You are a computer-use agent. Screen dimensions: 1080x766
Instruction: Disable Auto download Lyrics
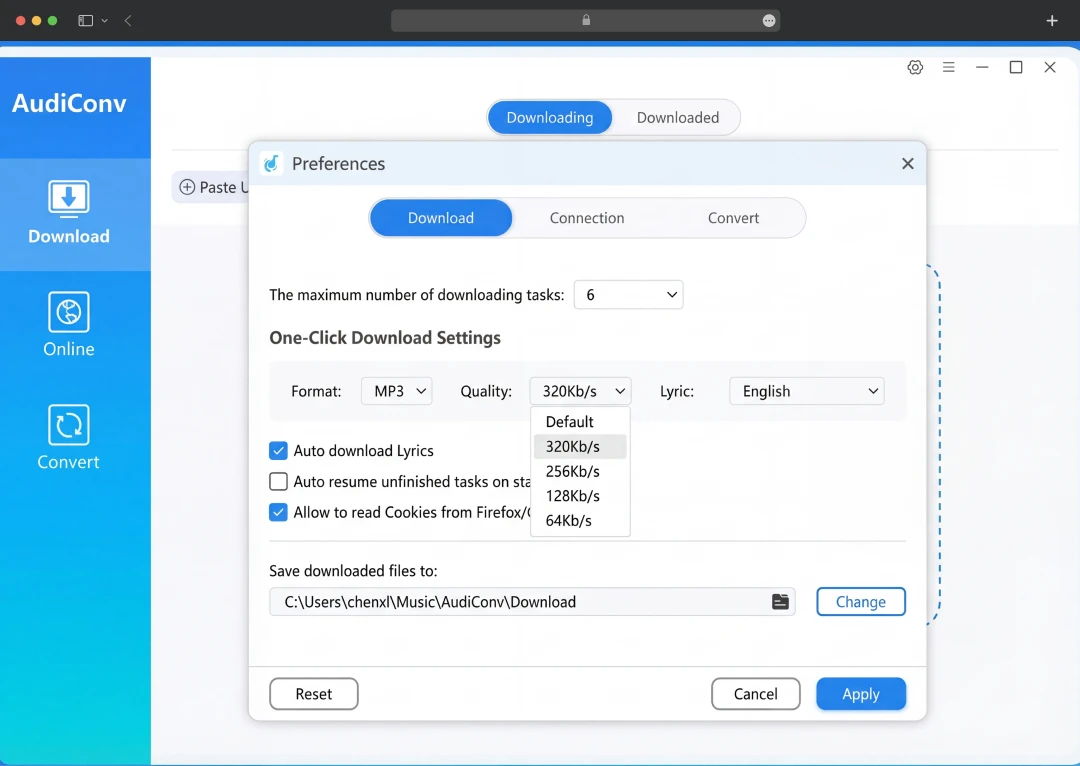(278, 450)
